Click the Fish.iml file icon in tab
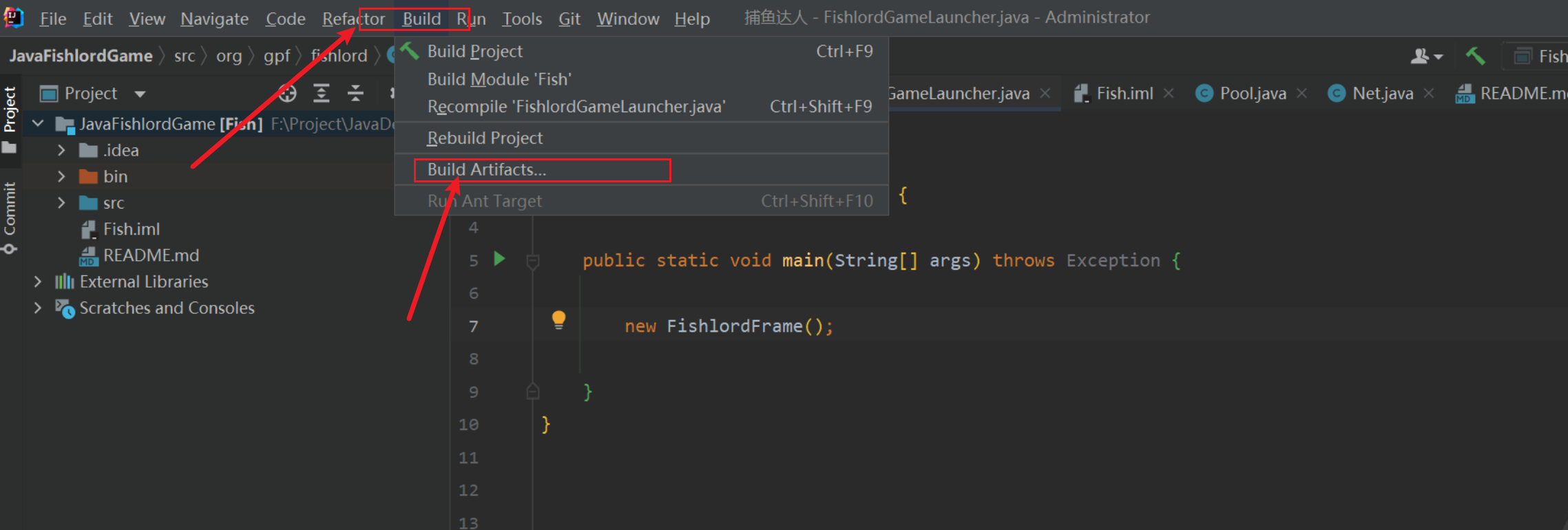The width and height of the screenshot is (1568, 530). click(1082, 93)
